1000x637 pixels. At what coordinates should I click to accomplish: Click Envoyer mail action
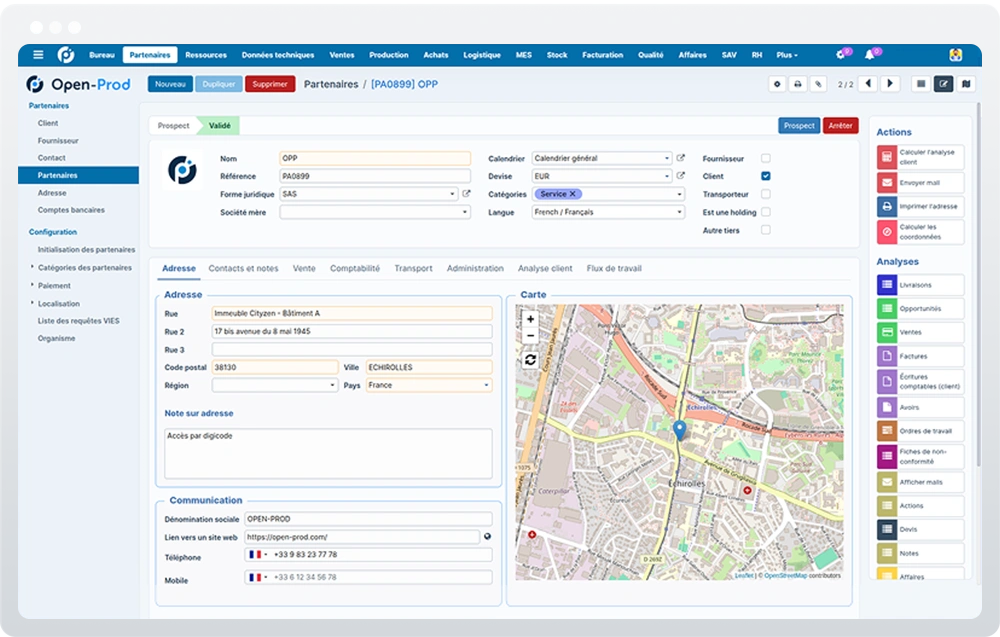920,183
